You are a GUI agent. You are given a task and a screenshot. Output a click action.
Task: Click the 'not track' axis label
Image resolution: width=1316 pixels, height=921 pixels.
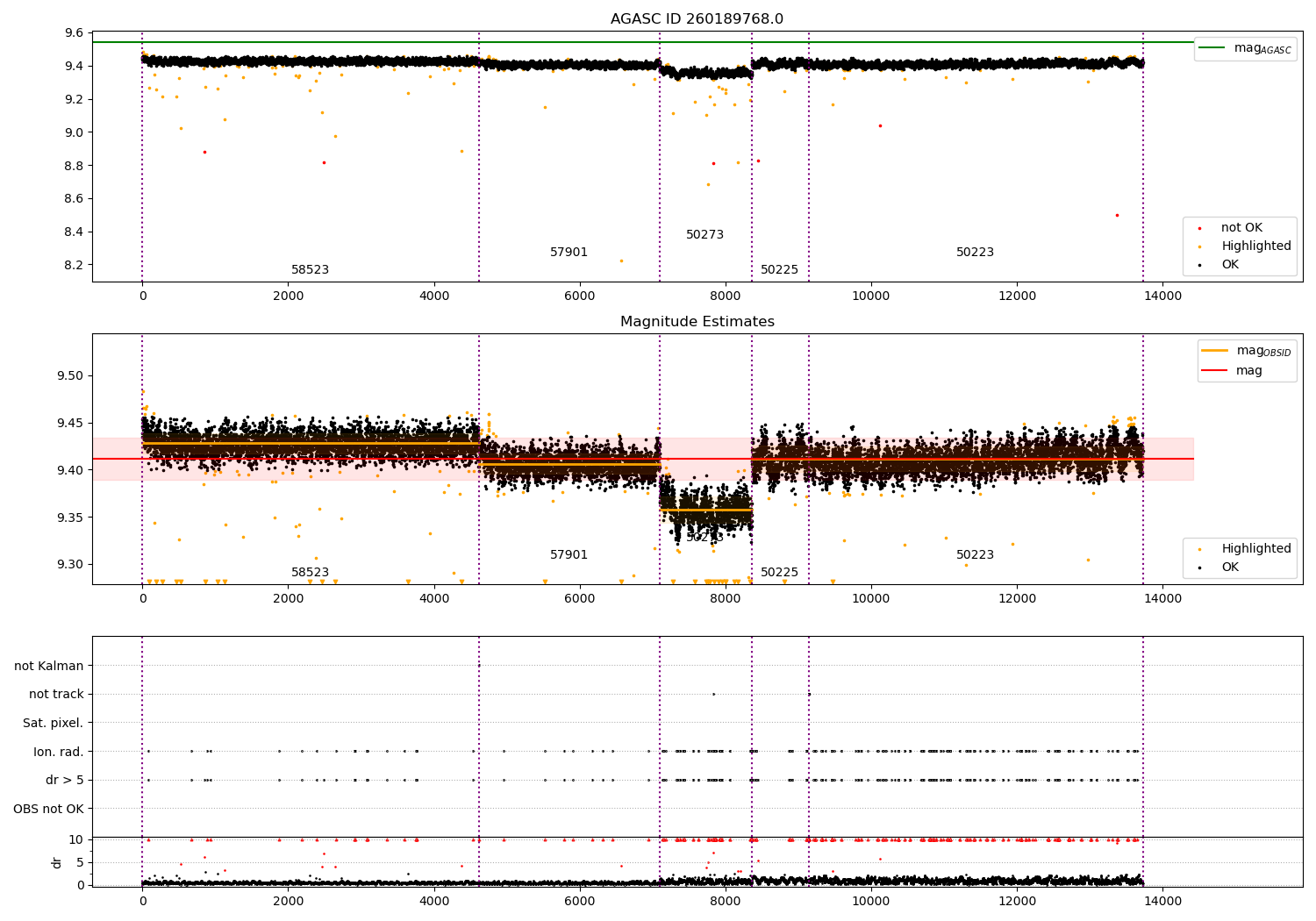pos(56,695)
